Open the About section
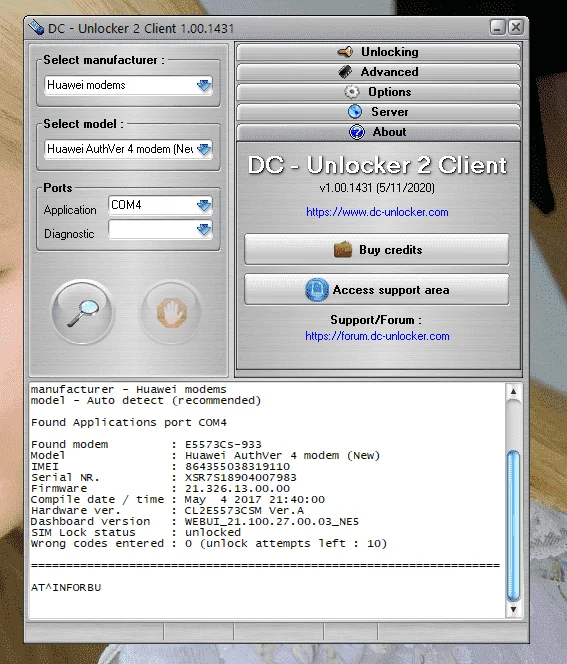Image resolution: width=567 pixels, height=664 pixels. pos(379,132)
